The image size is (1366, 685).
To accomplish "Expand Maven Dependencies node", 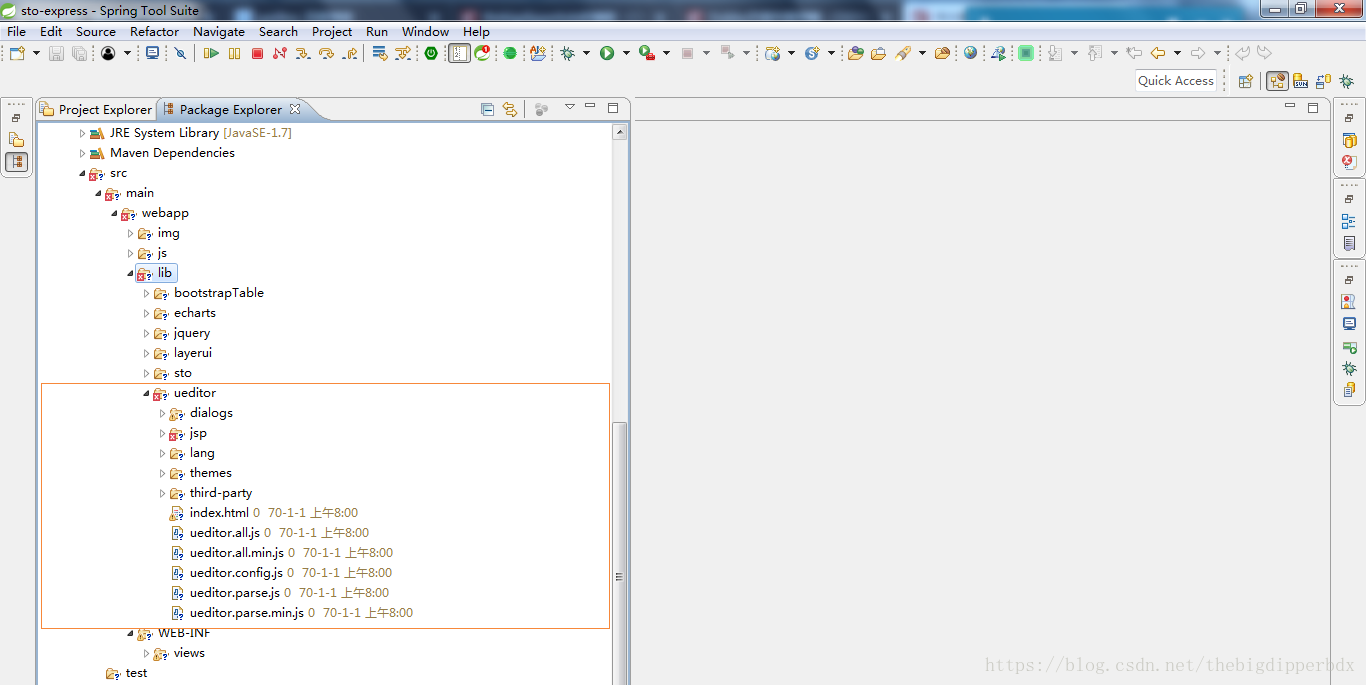I will 83,153.
